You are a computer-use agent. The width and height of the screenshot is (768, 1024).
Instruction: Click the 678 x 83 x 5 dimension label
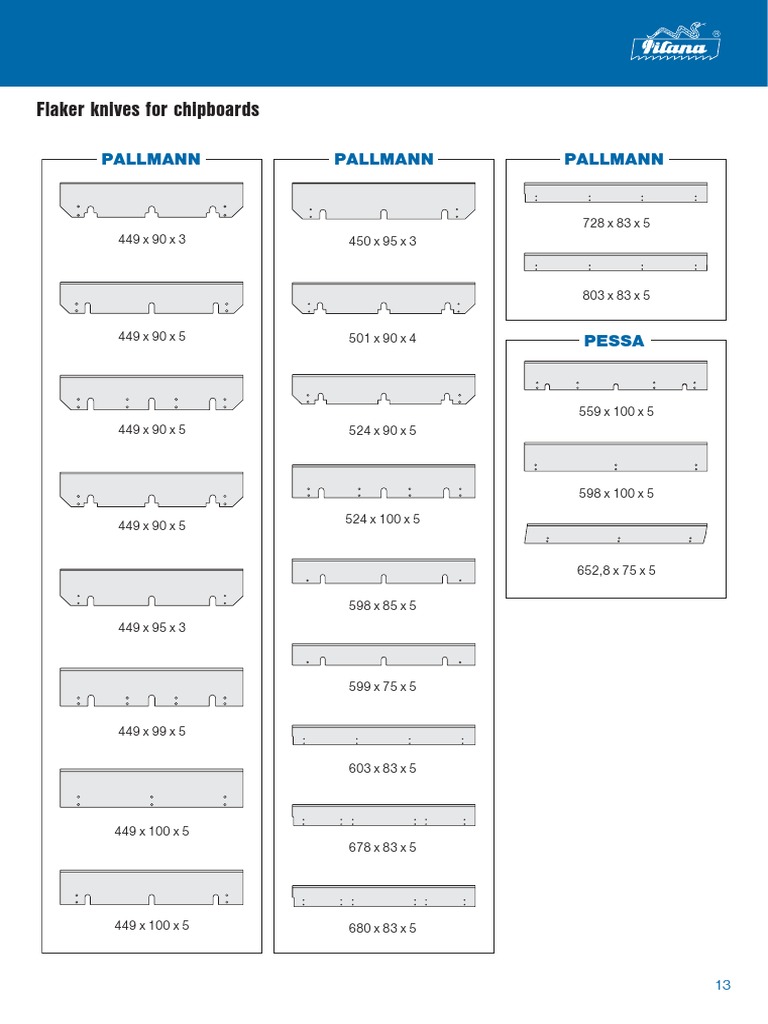384,848
